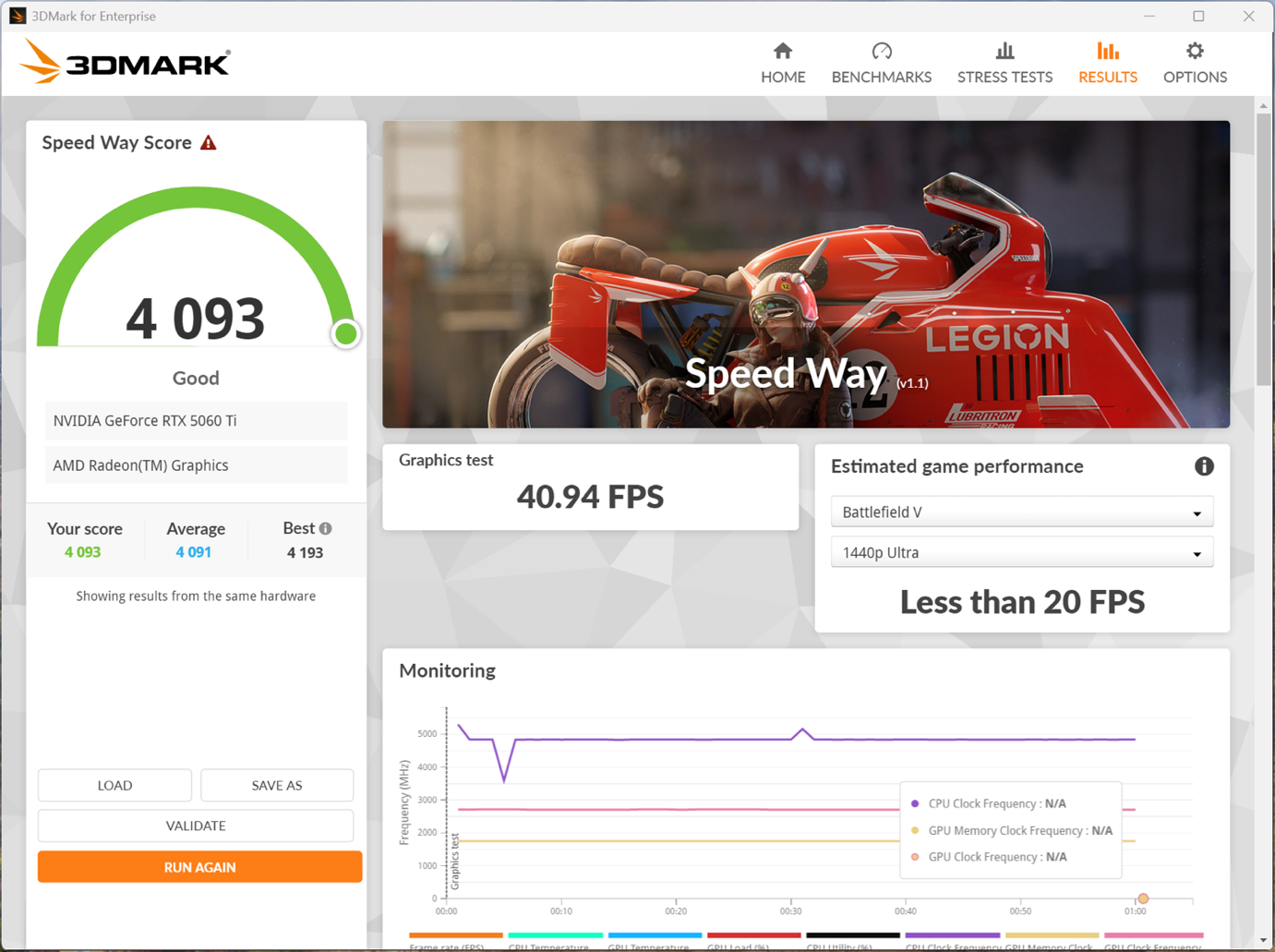Open Stress Tests via the bar chart icon

tap(1004, 51)
